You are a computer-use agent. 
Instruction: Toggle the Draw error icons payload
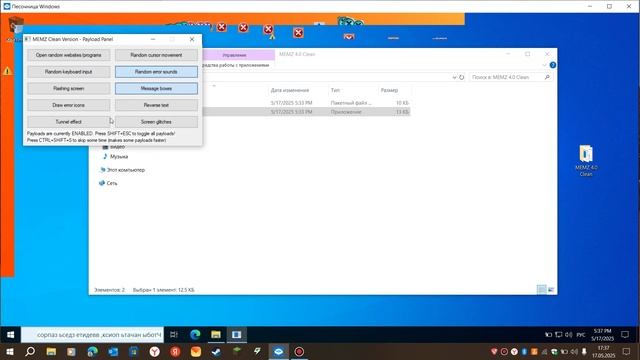pyautogui.click(x=69, y=105)
